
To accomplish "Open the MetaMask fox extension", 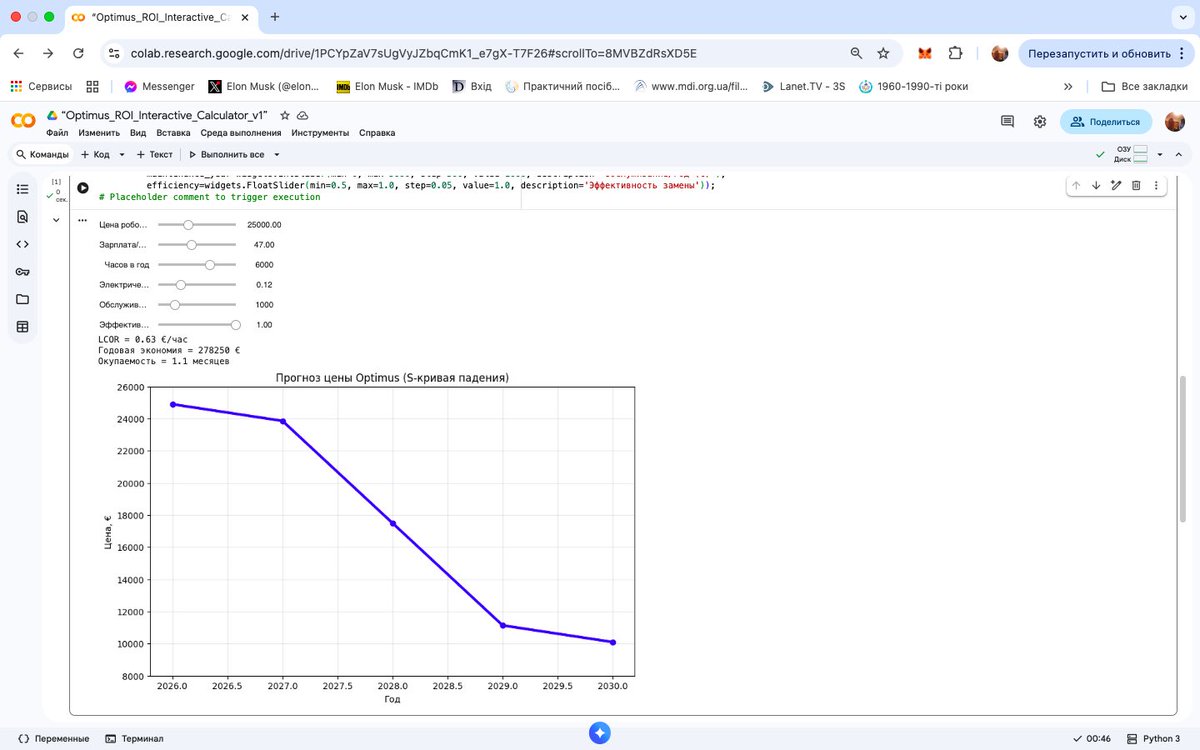I will [x=926, y=53].
